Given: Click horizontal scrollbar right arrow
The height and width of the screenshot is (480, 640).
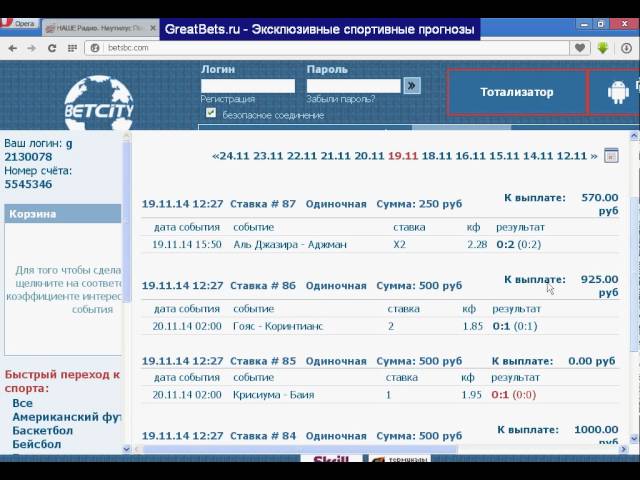Looking at the screenshot, I should pyautogui.click(x=623, y=449).
